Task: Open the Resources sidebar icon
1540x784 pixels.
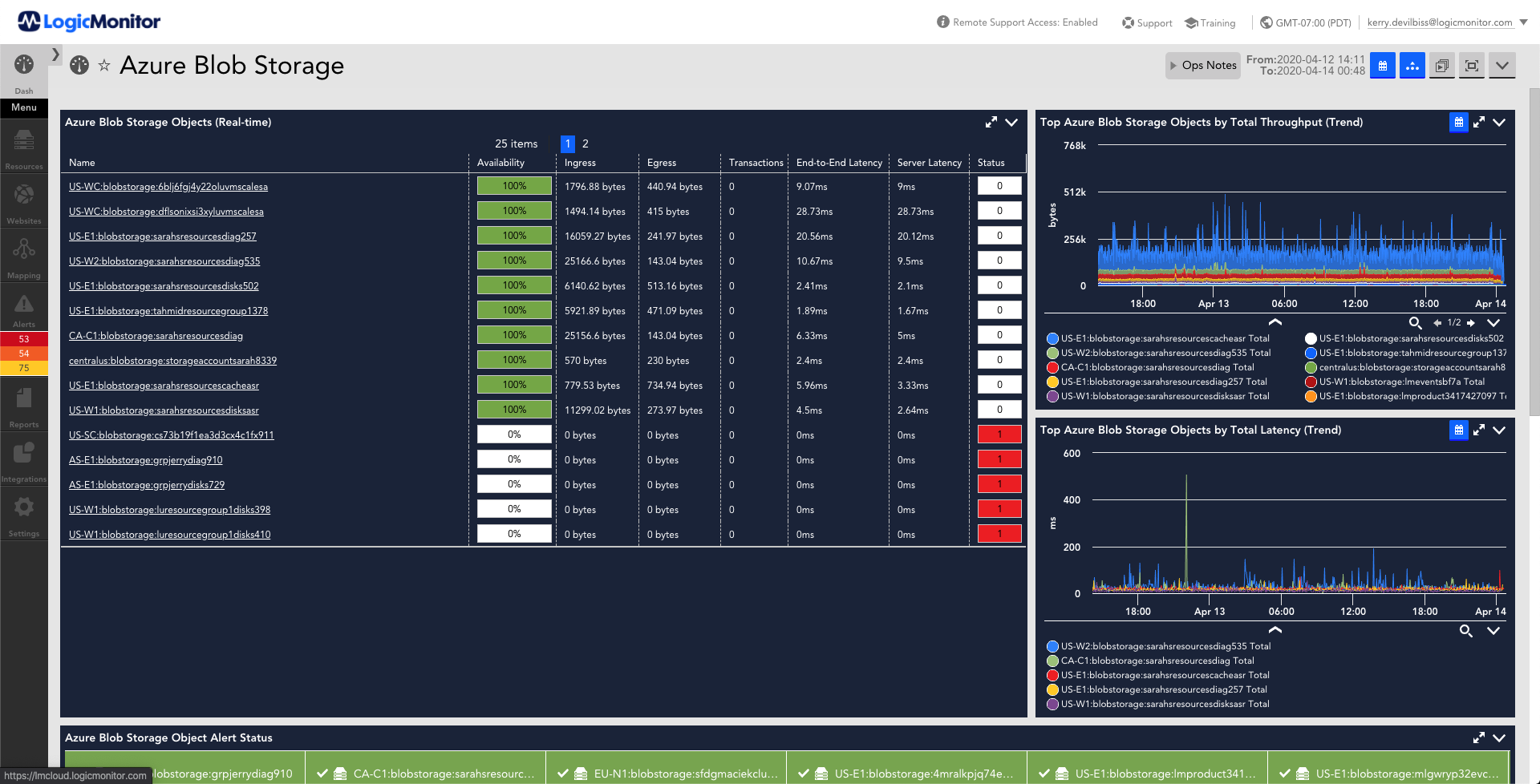Action: [24, 149]
